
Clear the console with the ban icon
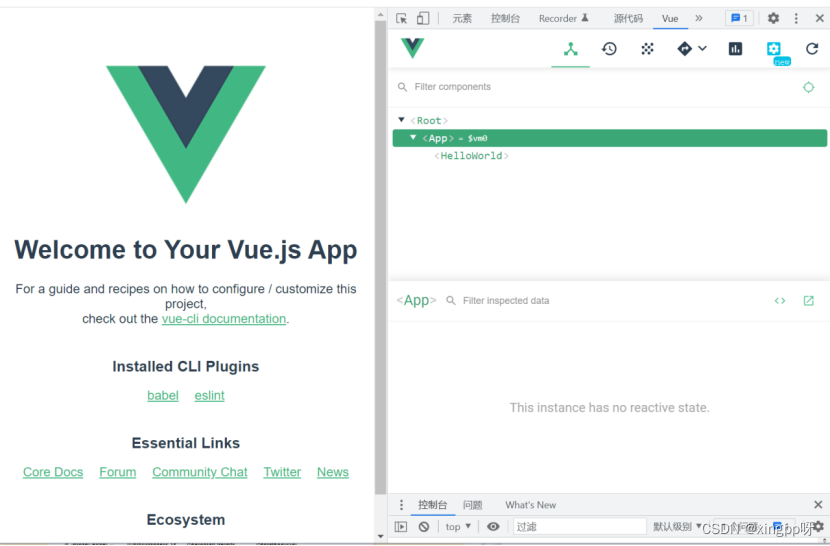tap(423, 526)
